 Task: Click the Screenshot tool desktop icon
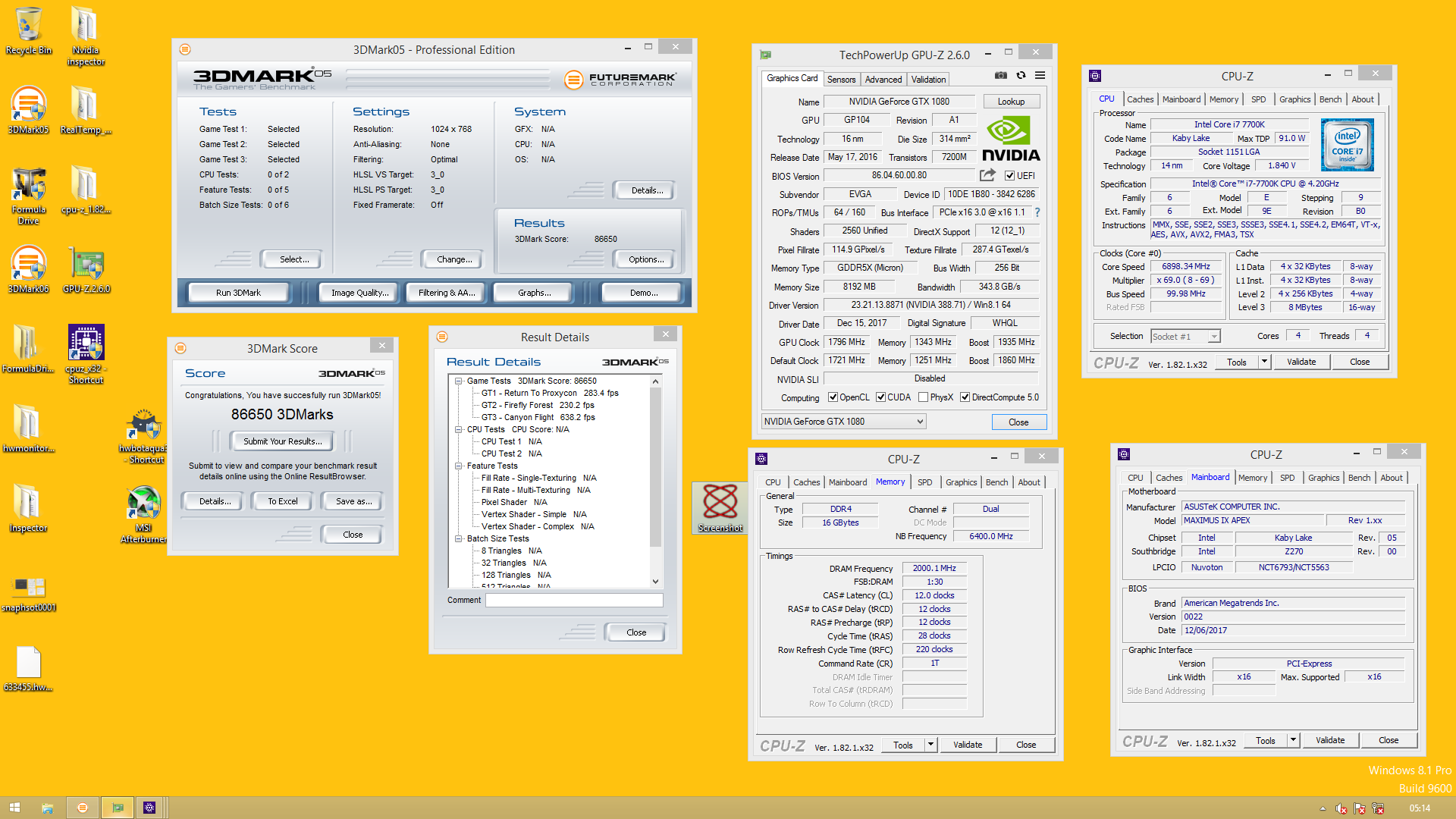[x=720, y=508]
